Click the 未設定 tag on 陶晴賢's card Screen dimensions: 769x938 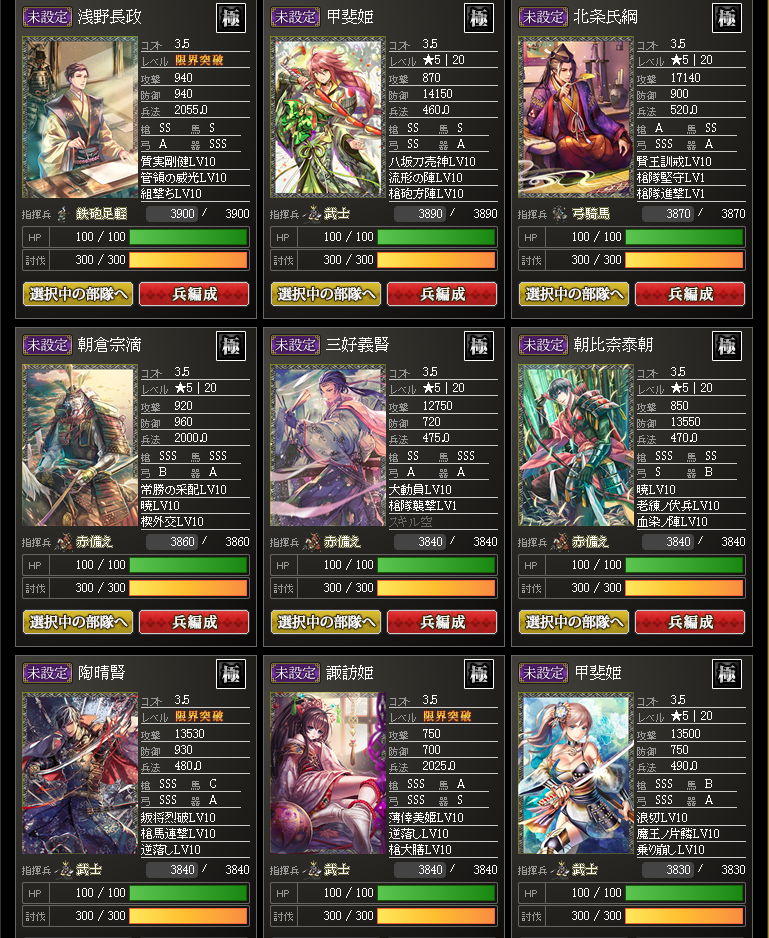coord(47,672)
